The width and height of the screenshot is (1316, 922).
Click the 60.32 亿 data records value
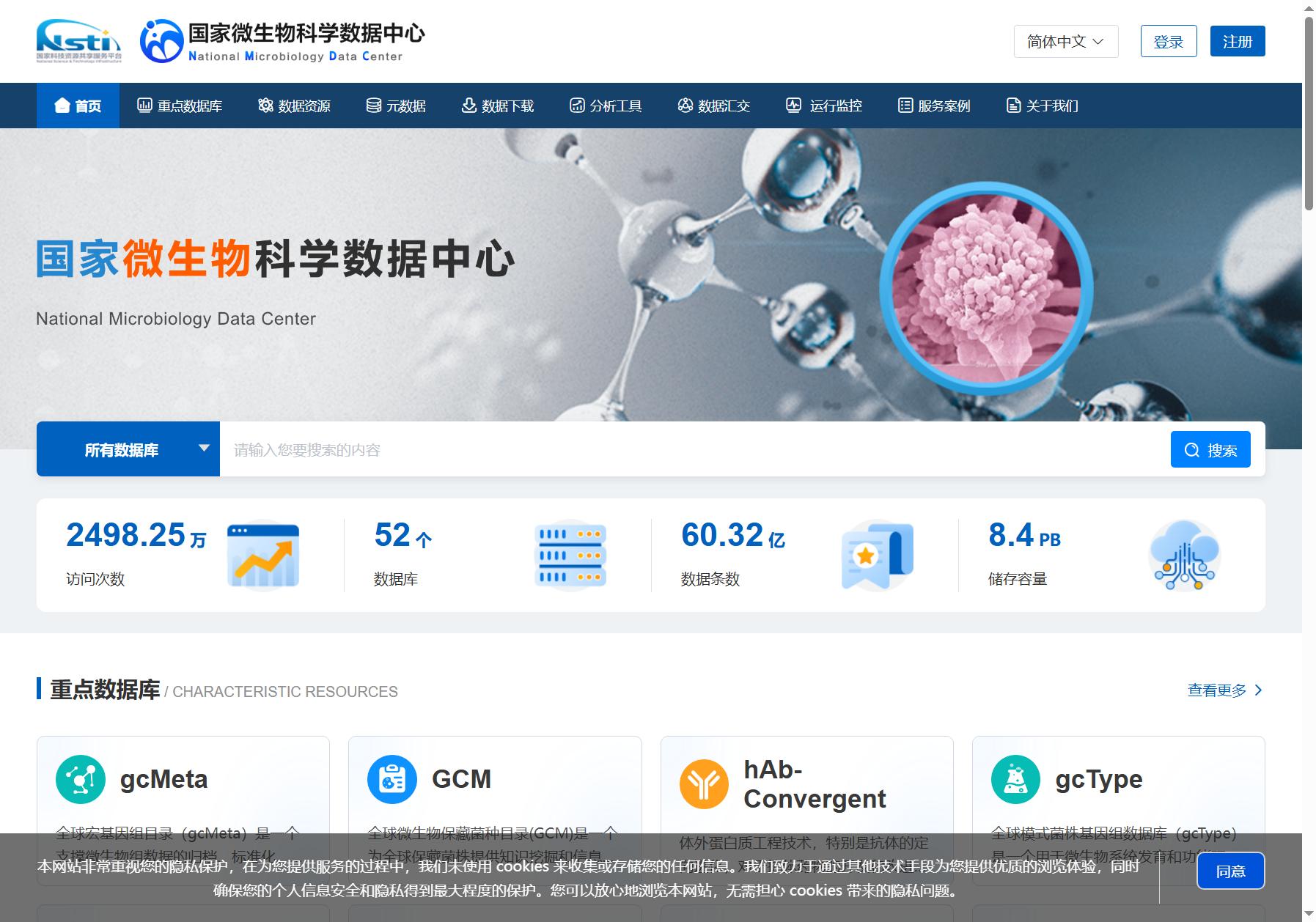(733, 535)
